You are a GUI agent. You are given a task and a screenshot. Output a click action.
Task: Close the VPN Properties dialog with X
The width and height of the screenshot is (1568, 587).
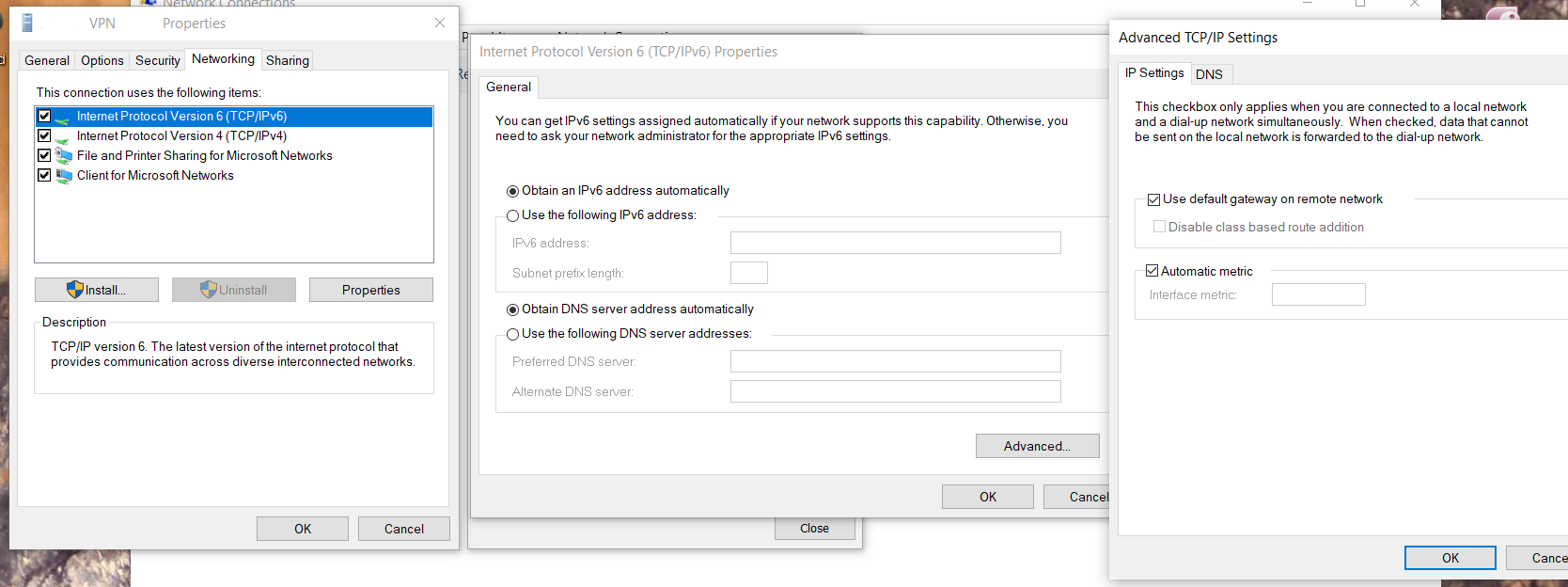439,23
